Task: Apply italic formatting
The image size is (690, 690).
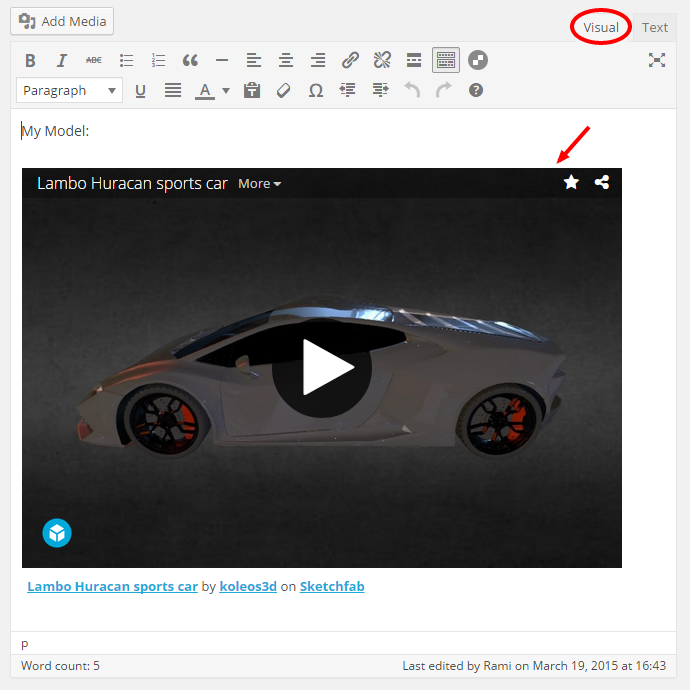Action: pyautogui.click(x=62, y=60)
